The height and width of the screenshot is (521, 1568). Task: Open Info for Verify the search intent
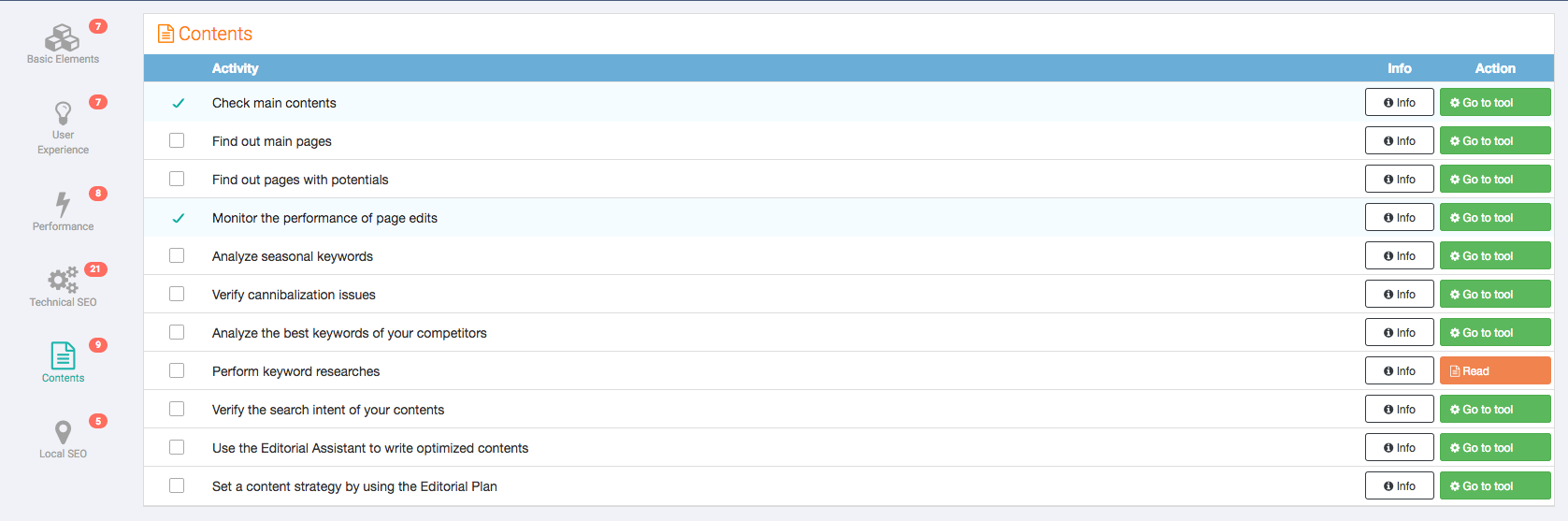(1399, 409)
